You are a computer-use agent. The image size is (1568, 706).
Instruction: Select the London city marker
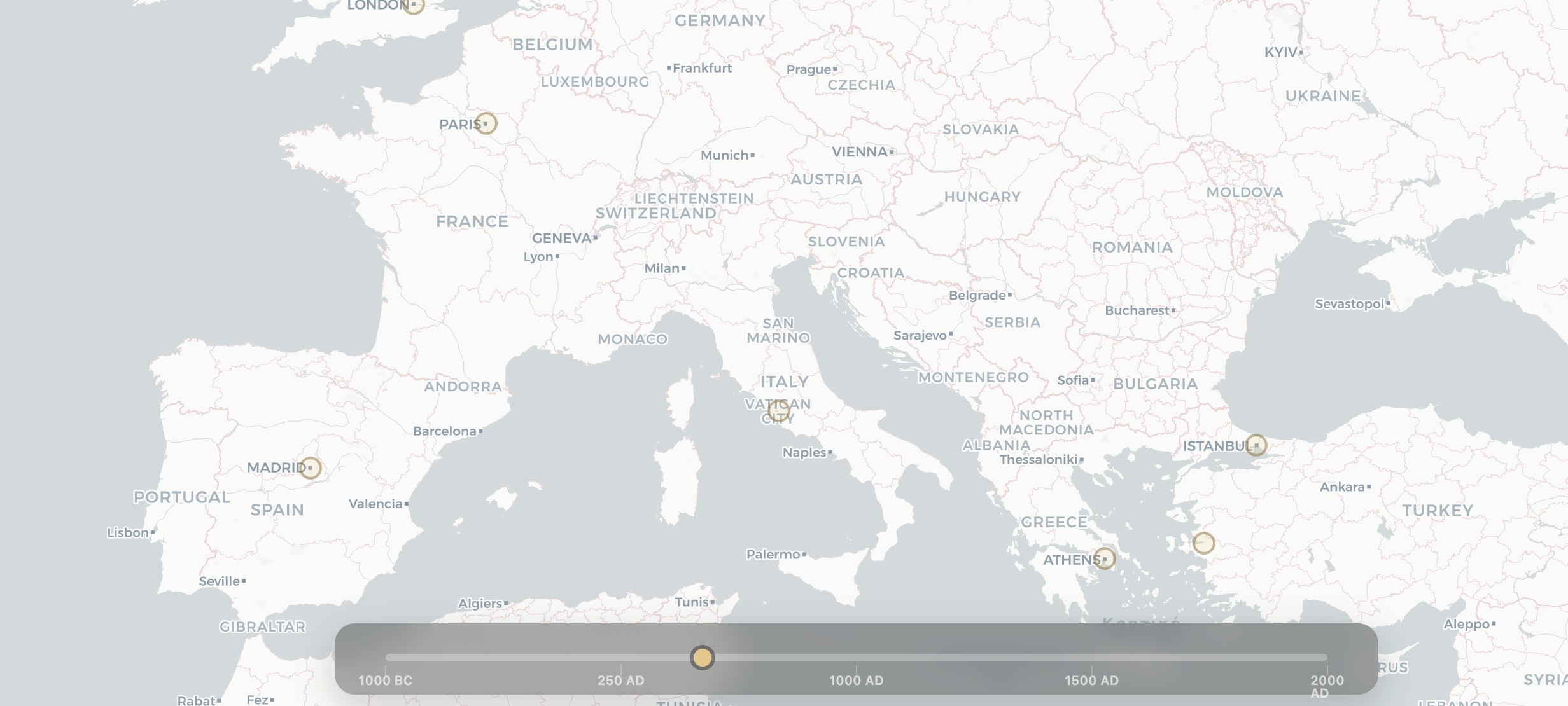414,5
